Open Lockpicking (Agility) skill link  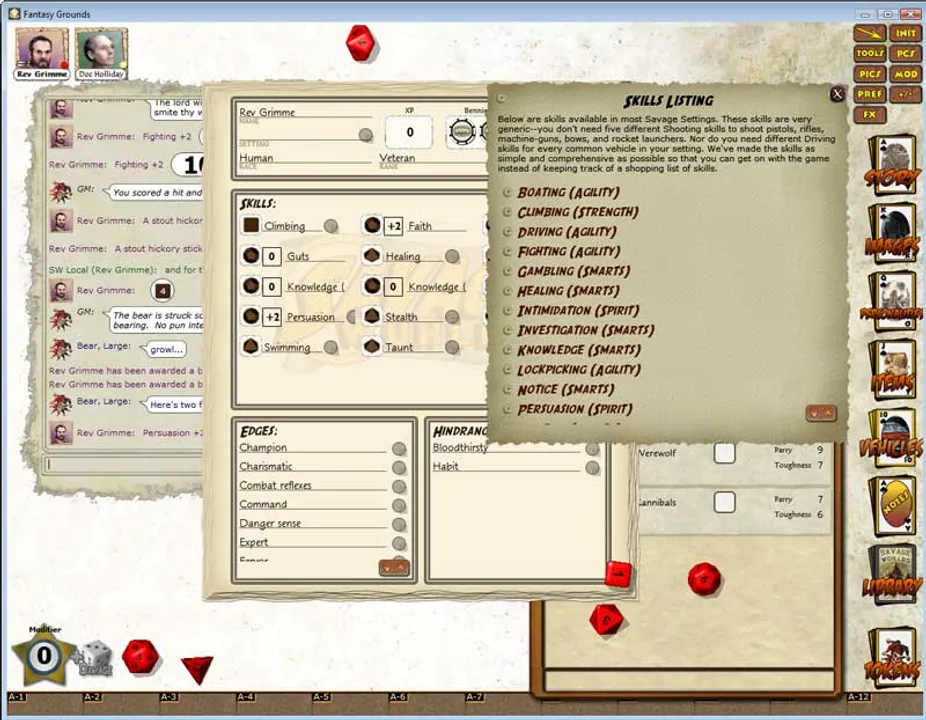coord(579,370)
